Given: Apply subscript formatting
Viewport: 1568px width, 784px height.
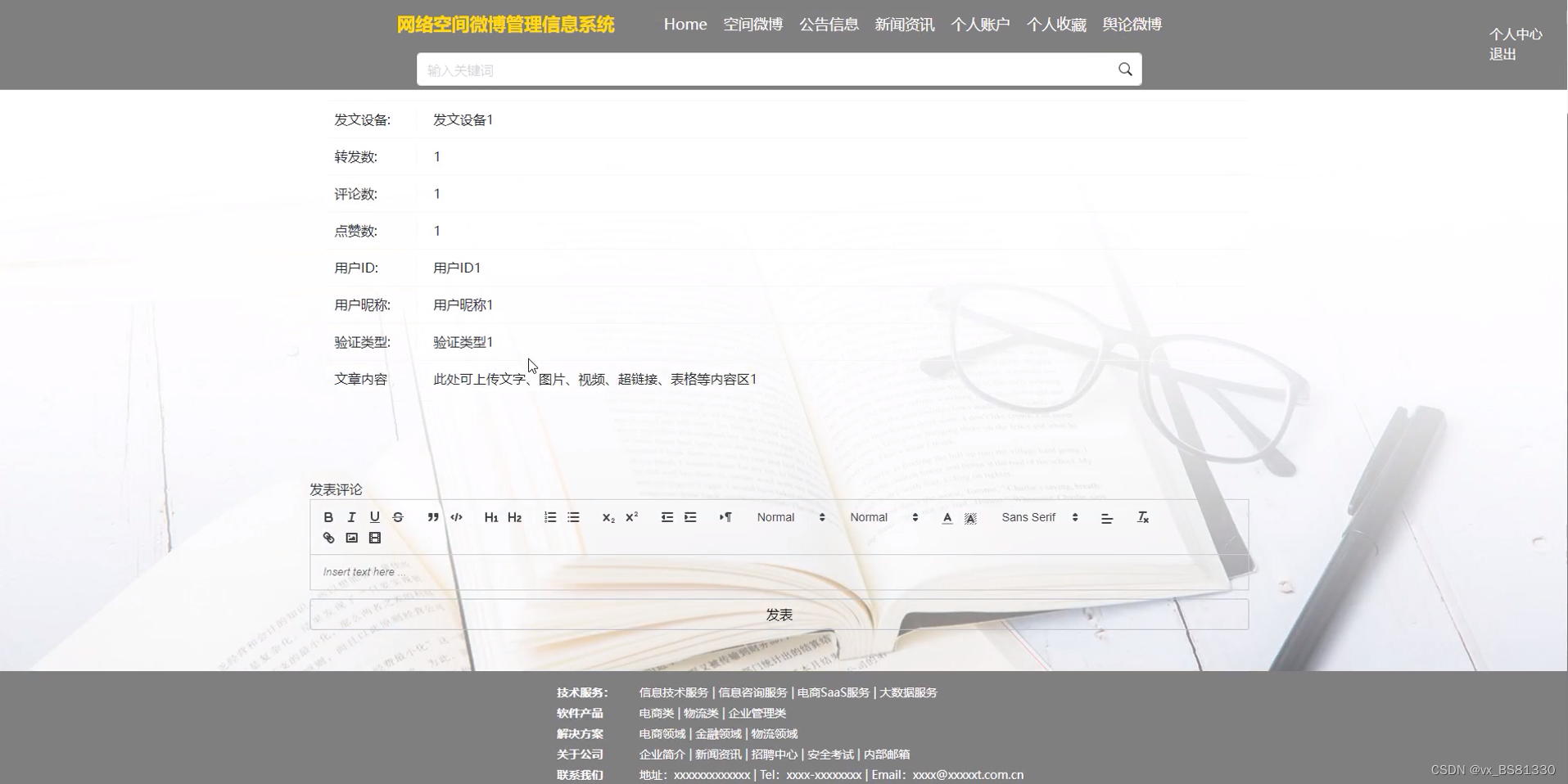Looking at the screenshot, I should point(608,517).
